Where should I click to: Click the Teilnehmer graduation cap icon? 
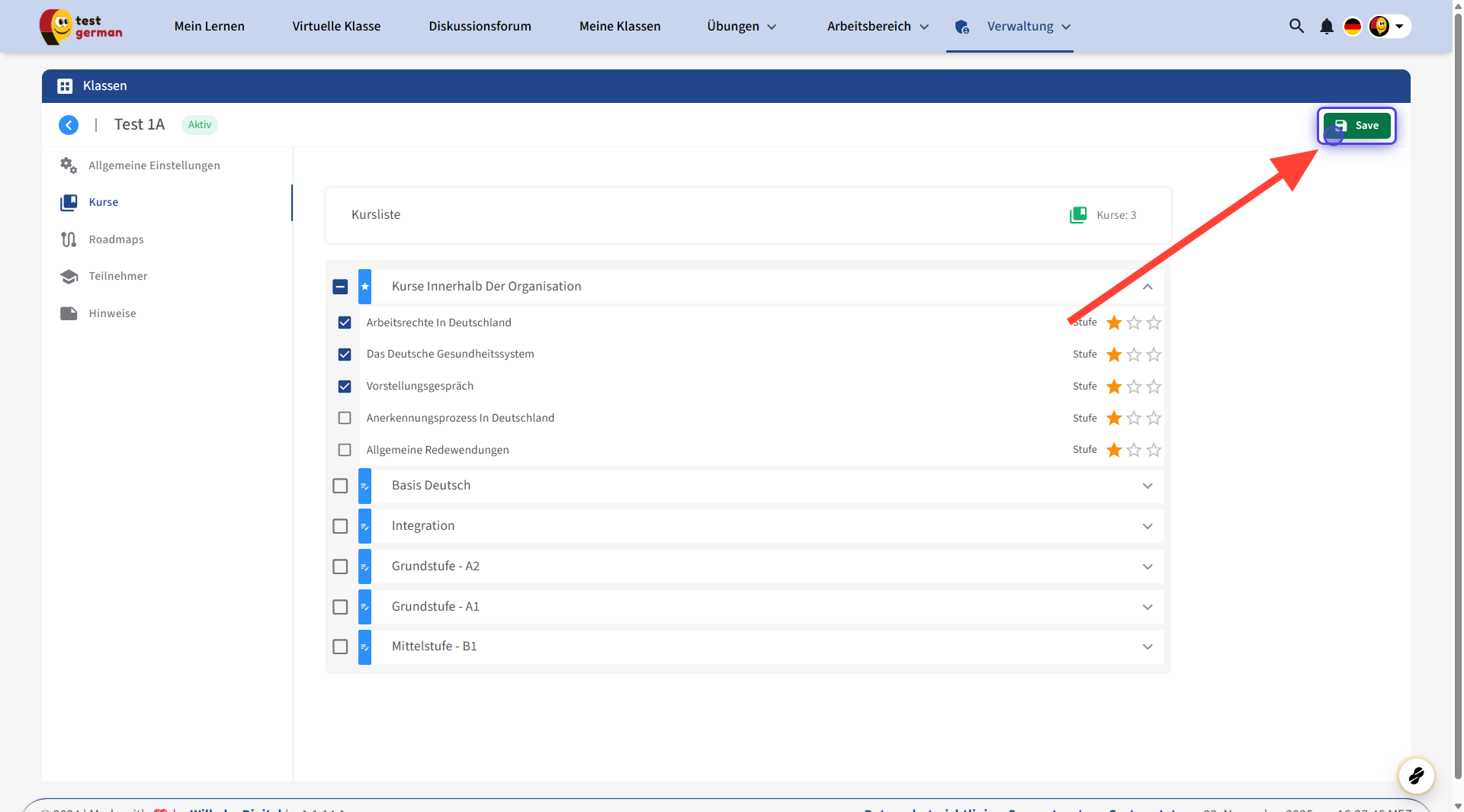click(69, 277)
